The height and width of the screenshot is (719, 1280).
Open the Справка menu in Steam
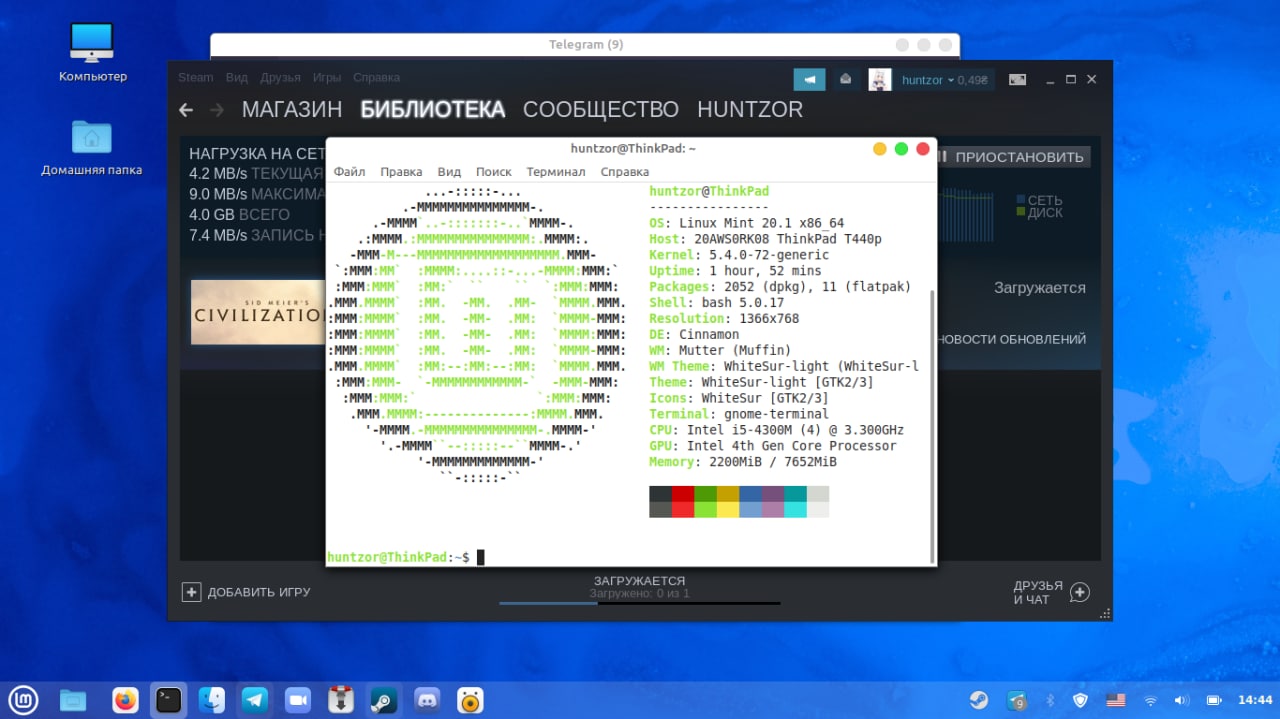(x=376, y=77)
